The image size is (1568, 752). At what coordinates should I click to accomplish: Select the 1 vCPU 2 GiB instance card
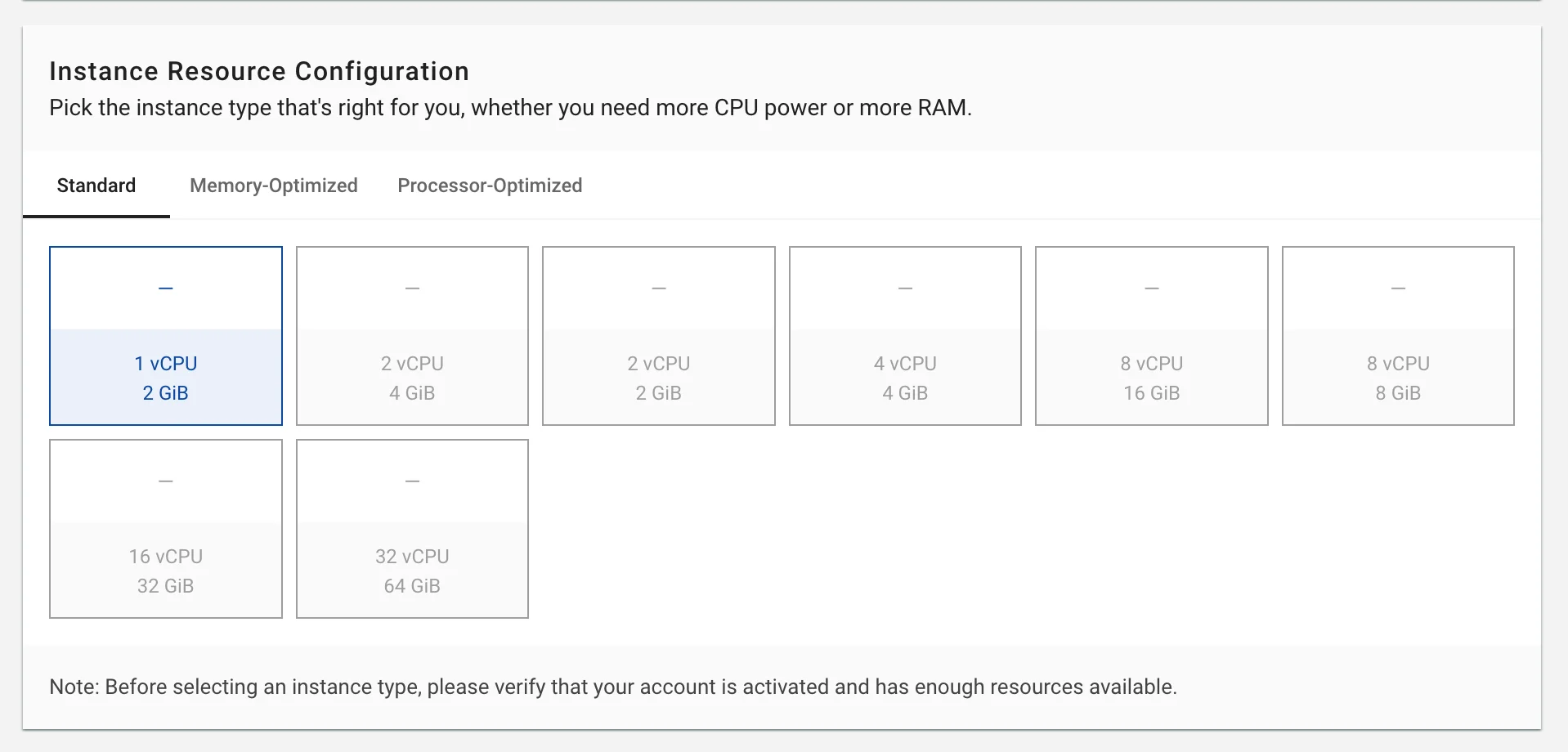tap(166, 336)
